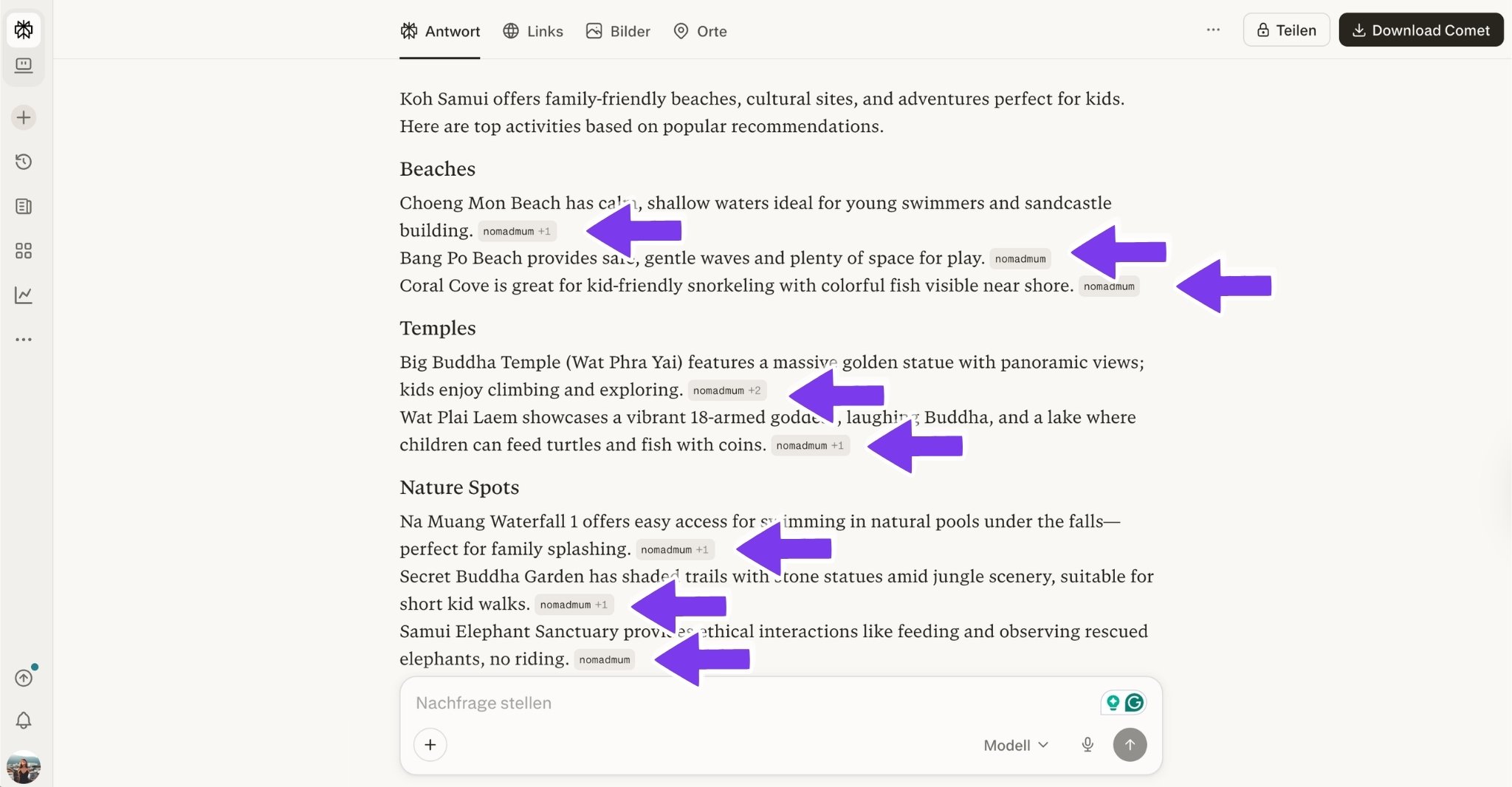Select the Spaces grid icon

(x=24, y=250)
